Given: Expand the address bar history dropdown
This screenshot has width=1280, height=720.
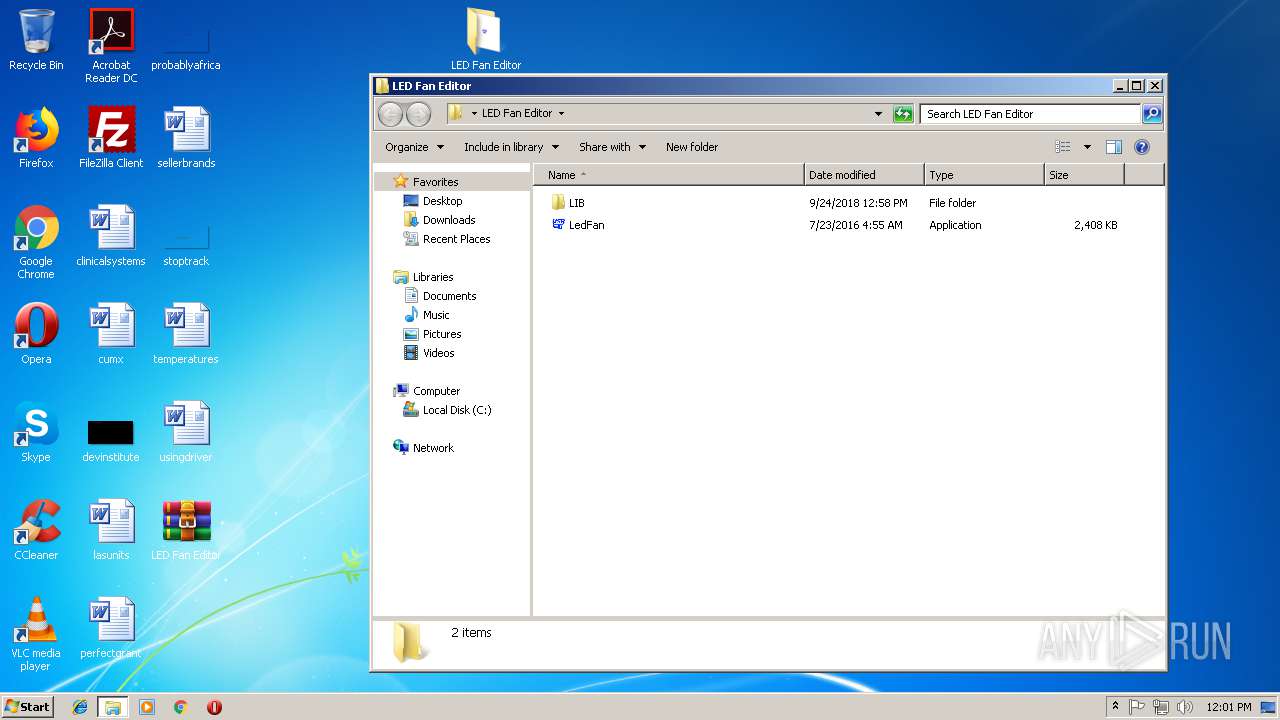Looking at the screenshot, I should [x=878, y=114].
